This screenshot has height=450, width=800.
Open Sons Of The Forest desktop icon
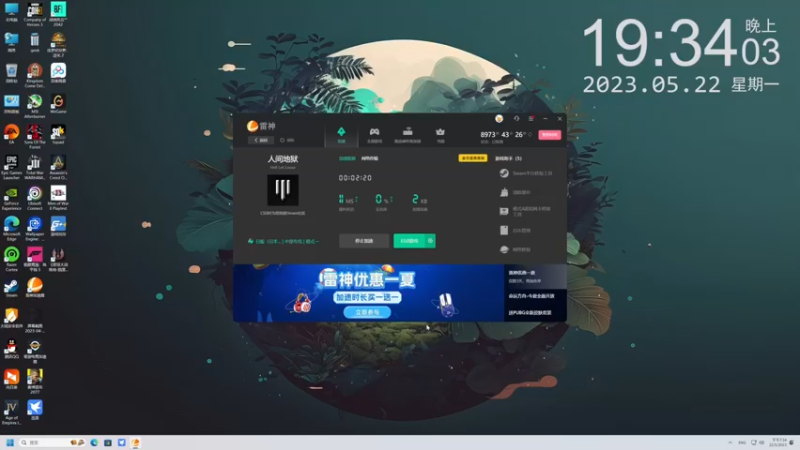coord(35,137)
